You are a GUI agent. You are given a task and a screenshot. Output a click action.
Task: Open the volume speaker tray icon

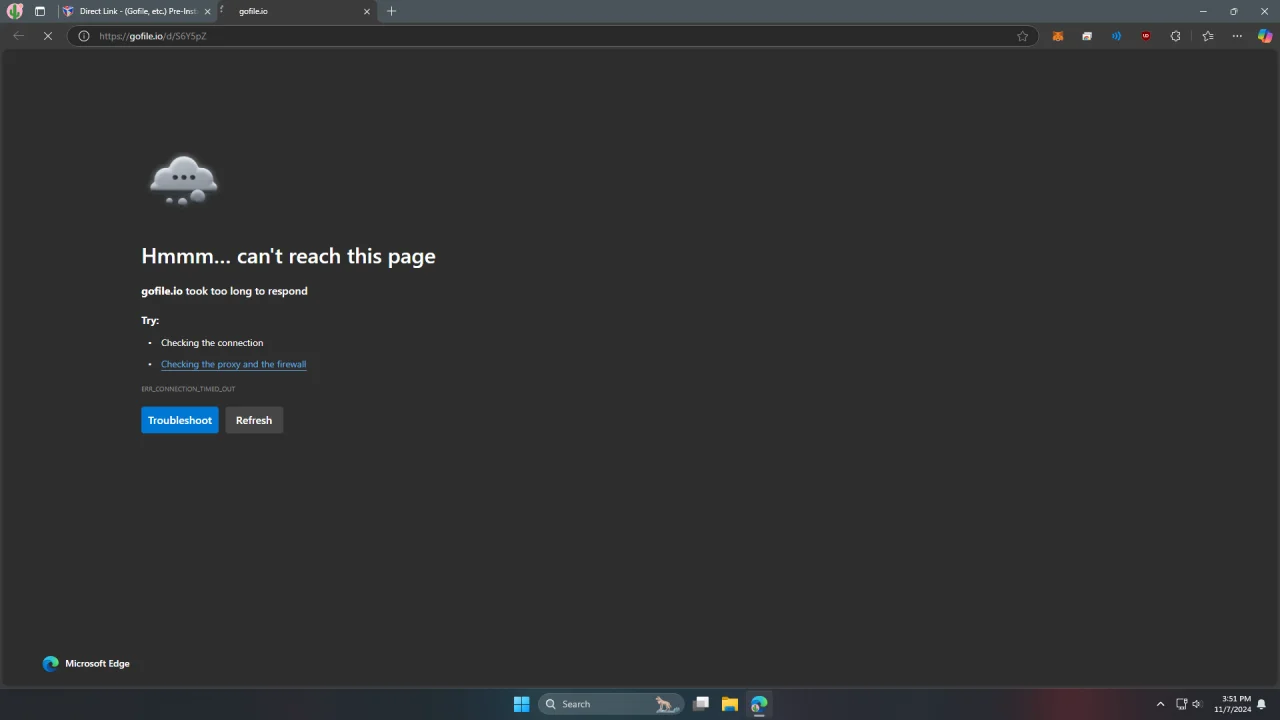pos(1197,704)
